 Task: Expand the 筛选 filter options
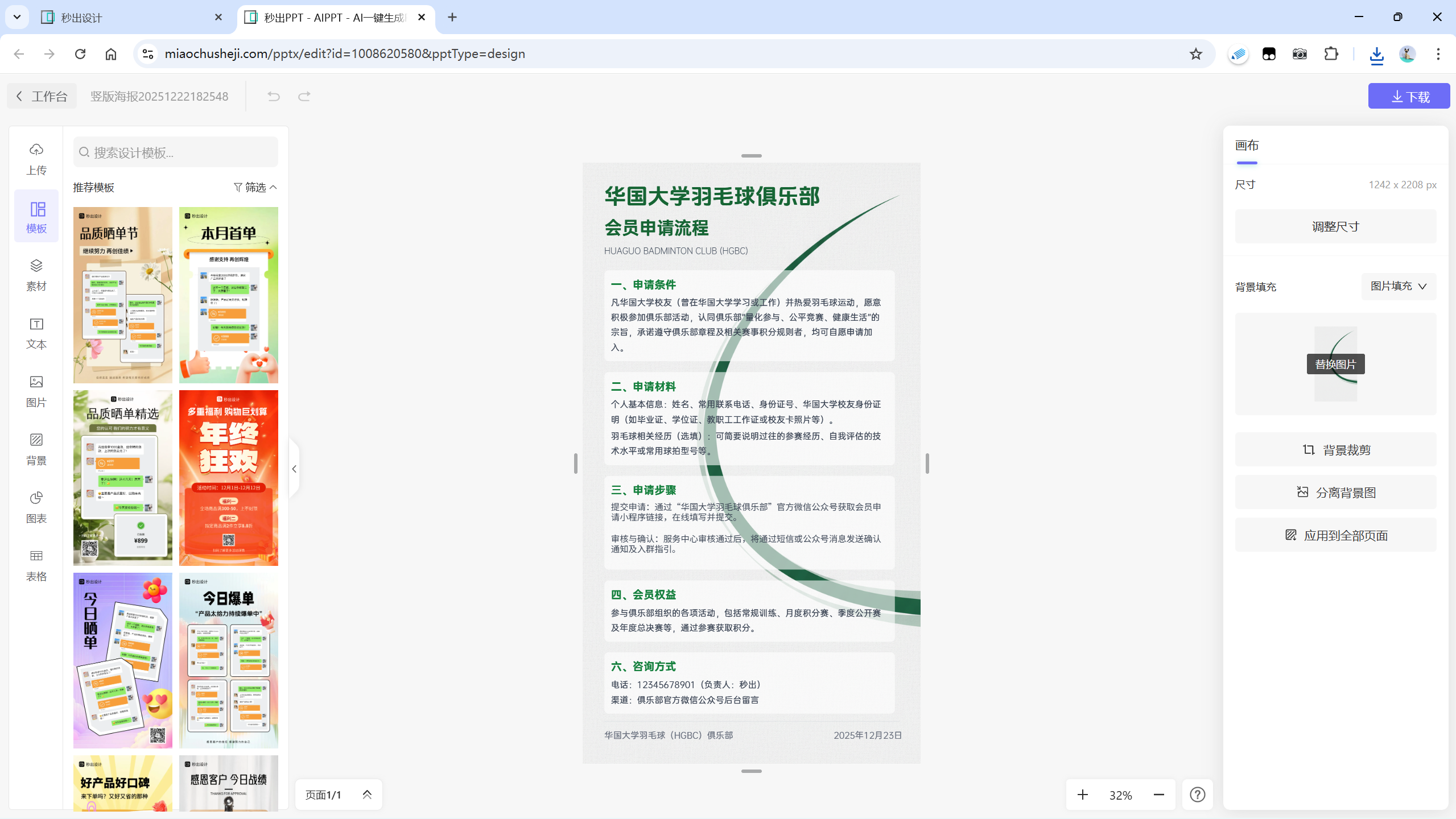pos(255,187)
